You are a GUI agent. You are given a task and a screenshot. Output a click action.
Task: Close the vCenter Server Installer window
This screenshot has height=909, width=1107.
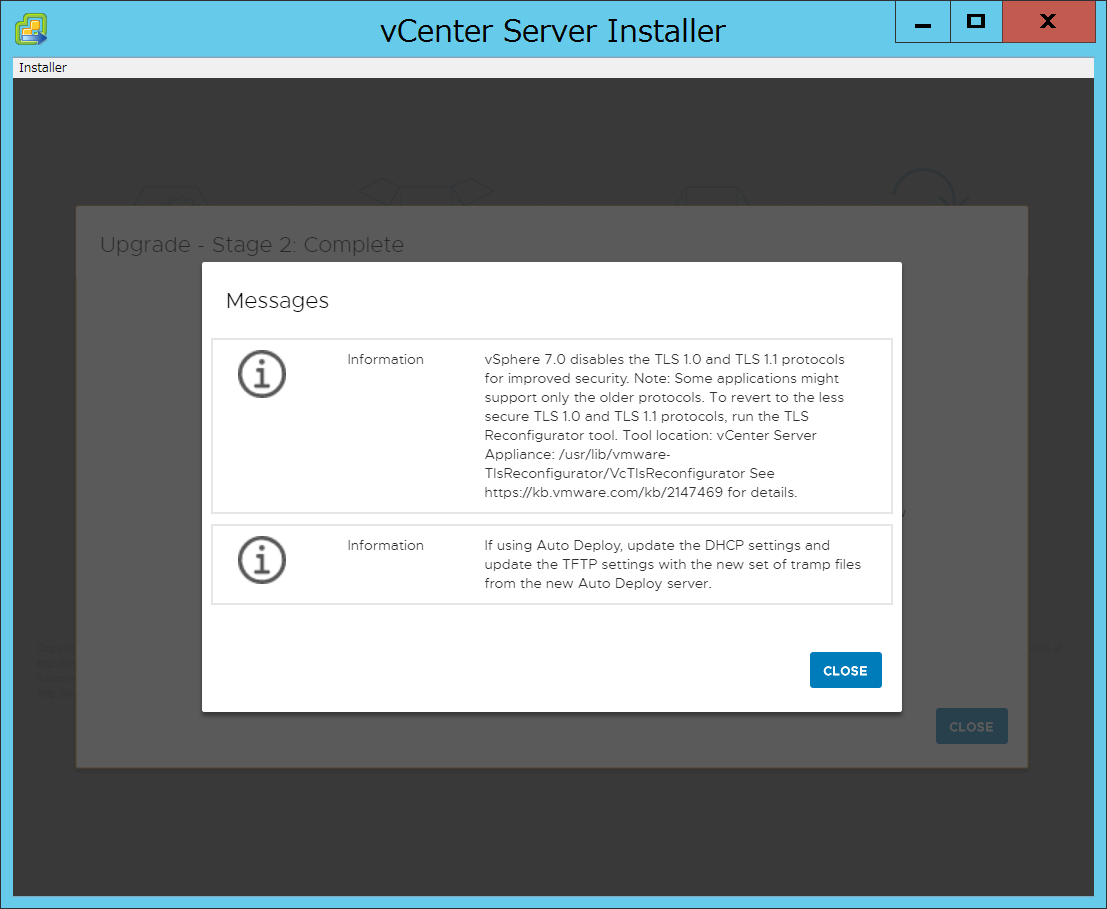1048,22
